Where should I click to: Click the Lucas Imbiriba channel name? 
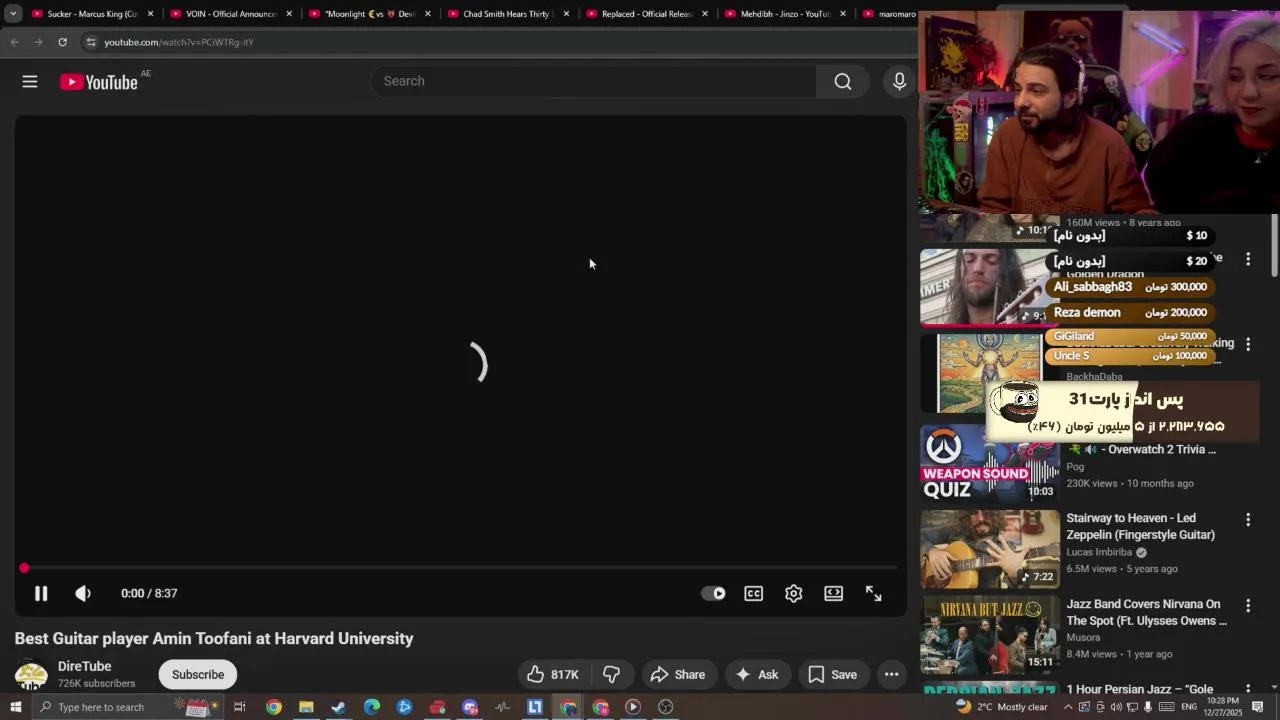click(x=1099, y=552)
